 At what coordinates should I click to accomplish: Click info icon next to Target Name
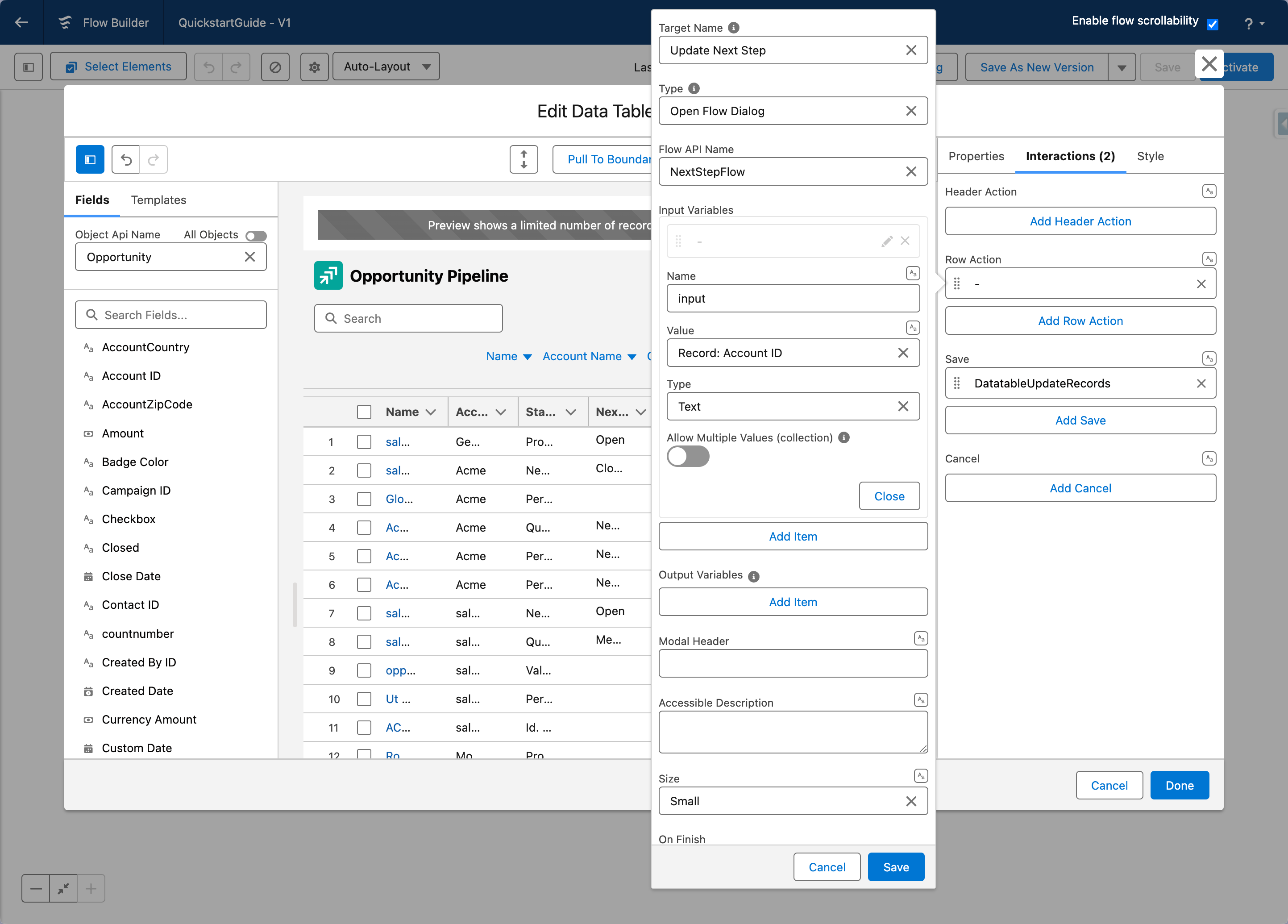point(734,27)
